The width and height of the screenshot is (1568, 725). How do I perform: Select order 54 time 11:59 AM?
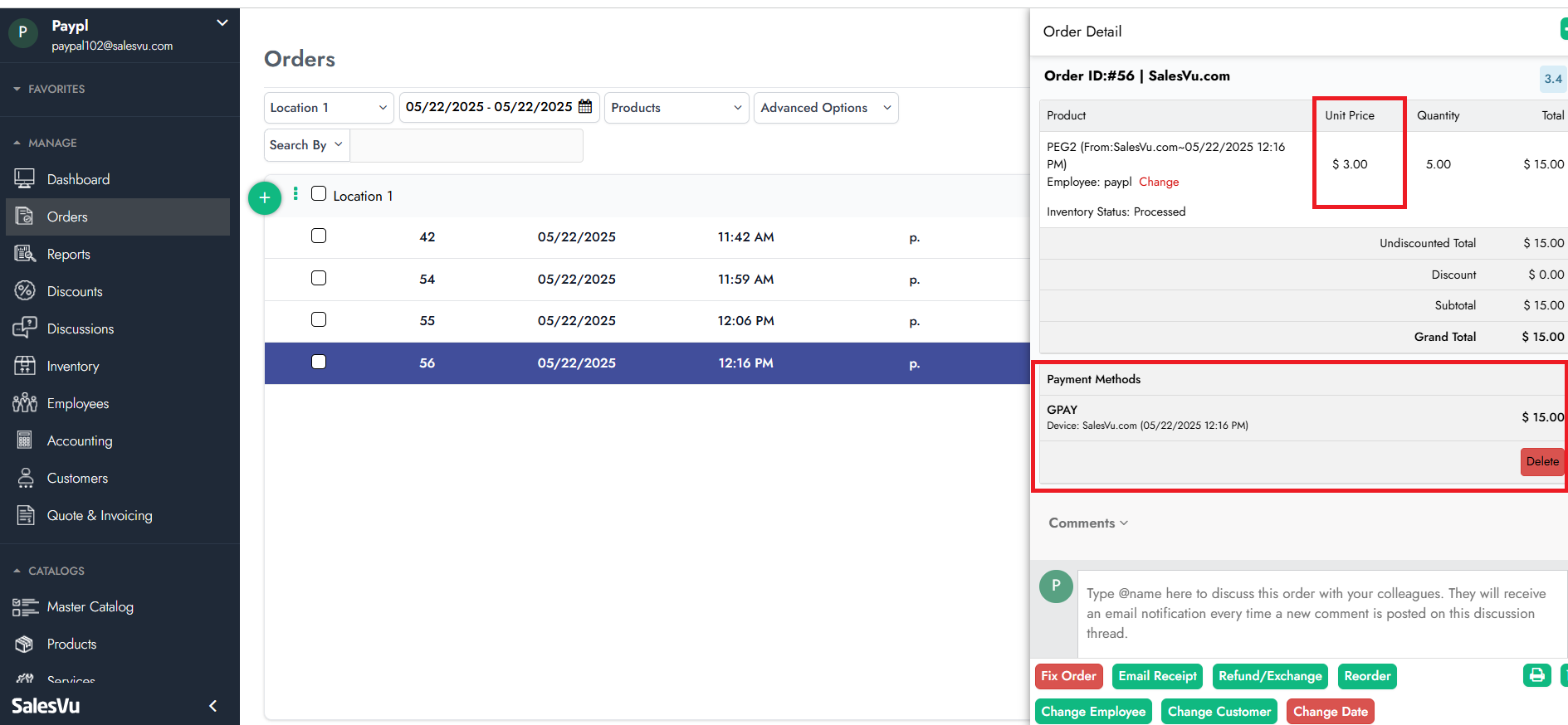coord(745,280)
